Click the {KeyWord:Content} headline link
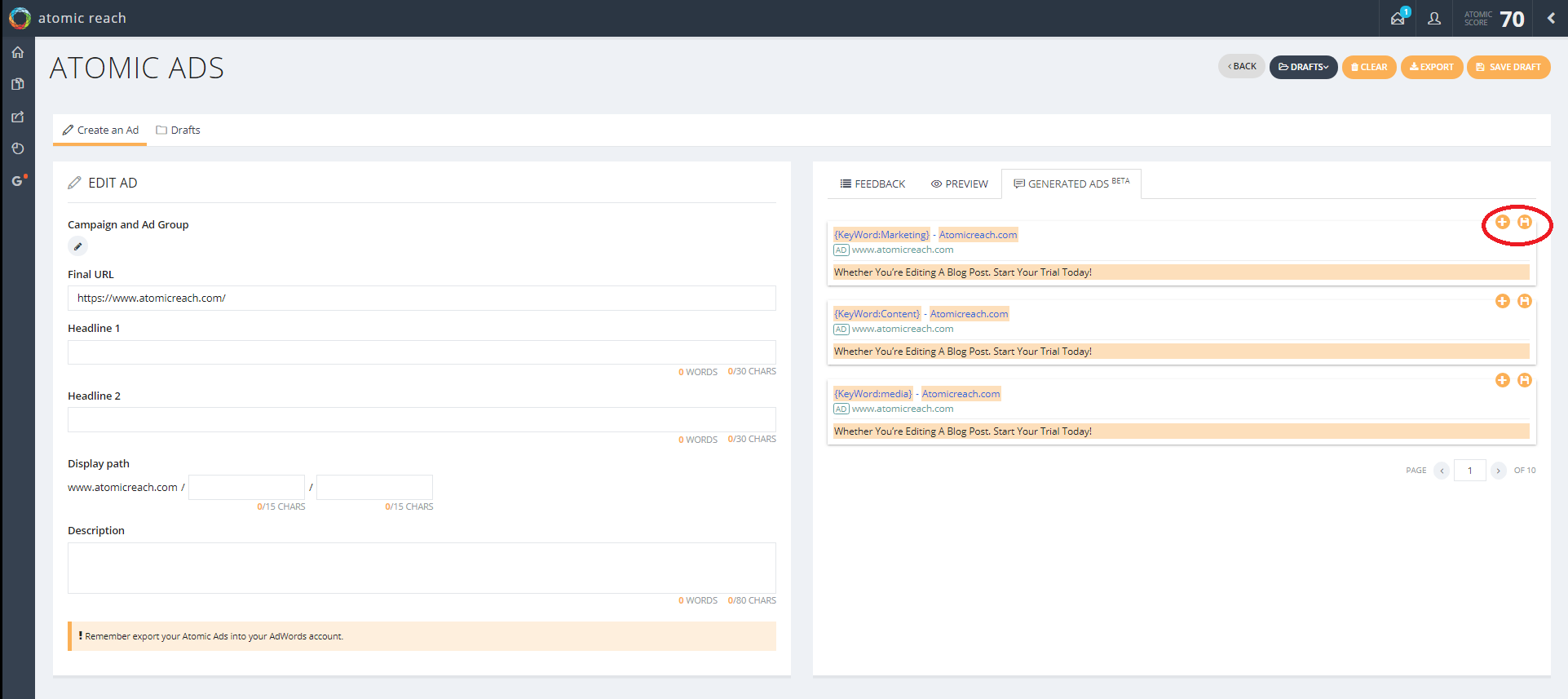 click(x=877, y=314)
